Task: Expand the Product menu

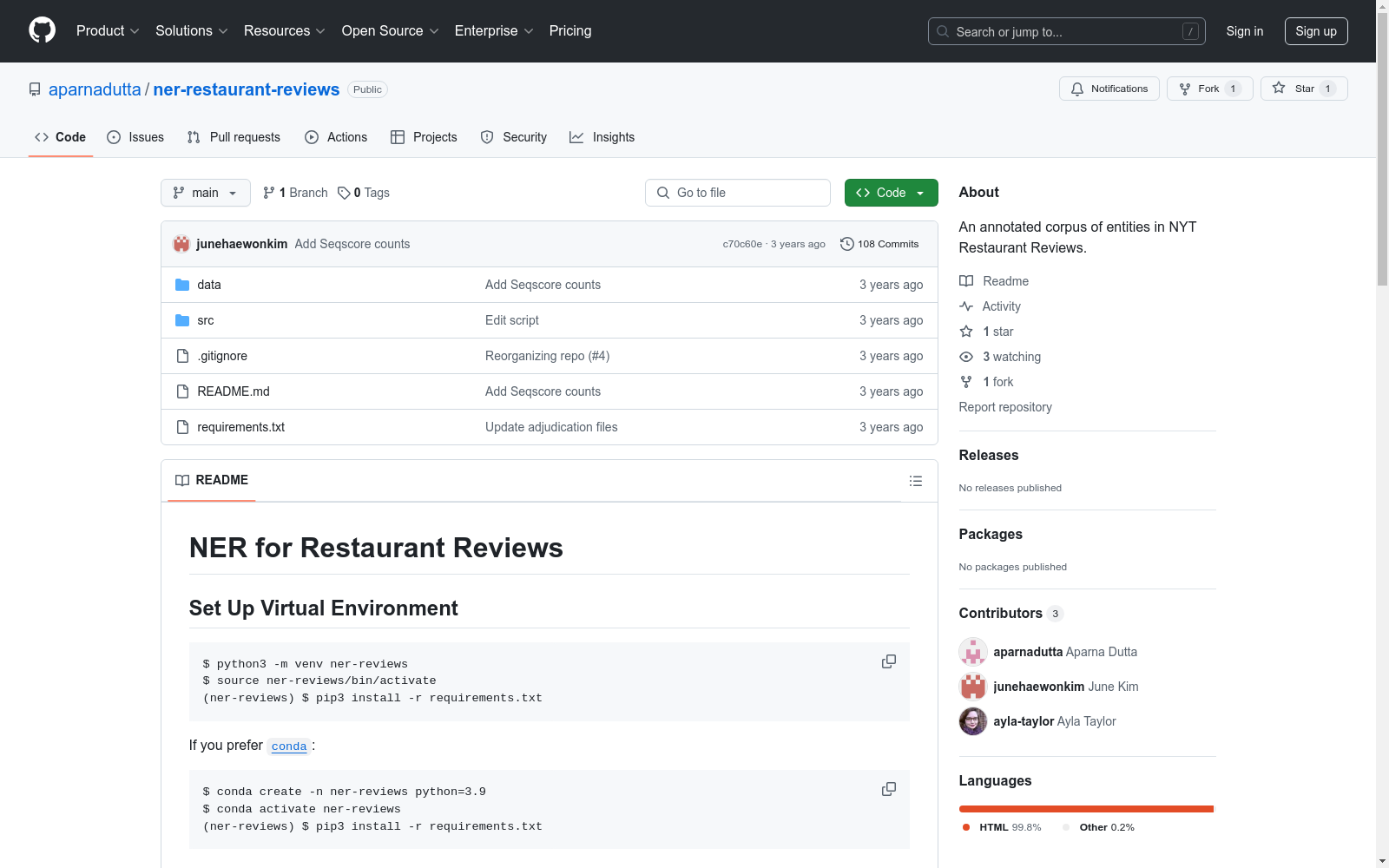Action: 108,30
